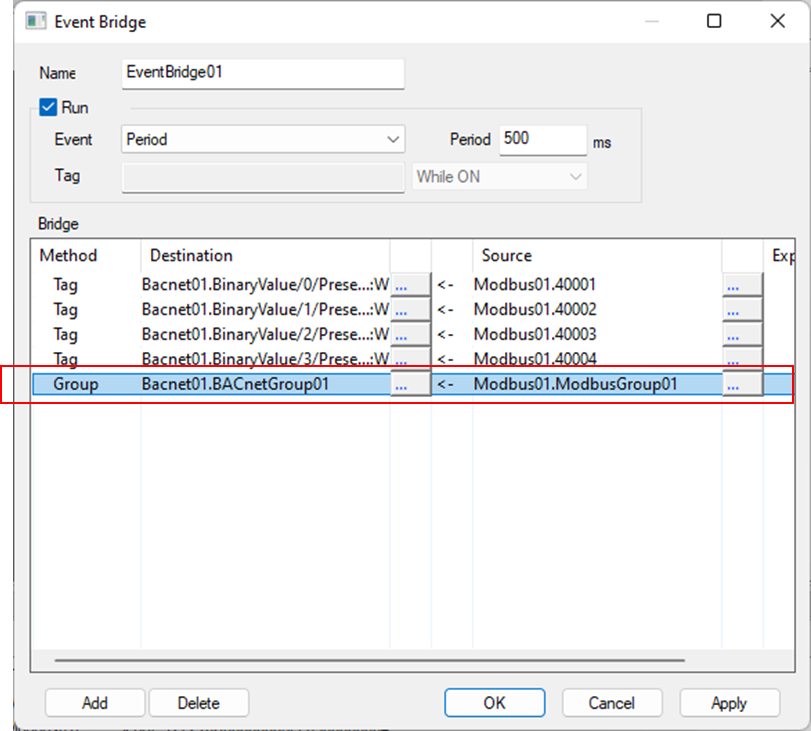
Task: Click the horizontal scrollbar in Bridge list
Action: (370, 660)
